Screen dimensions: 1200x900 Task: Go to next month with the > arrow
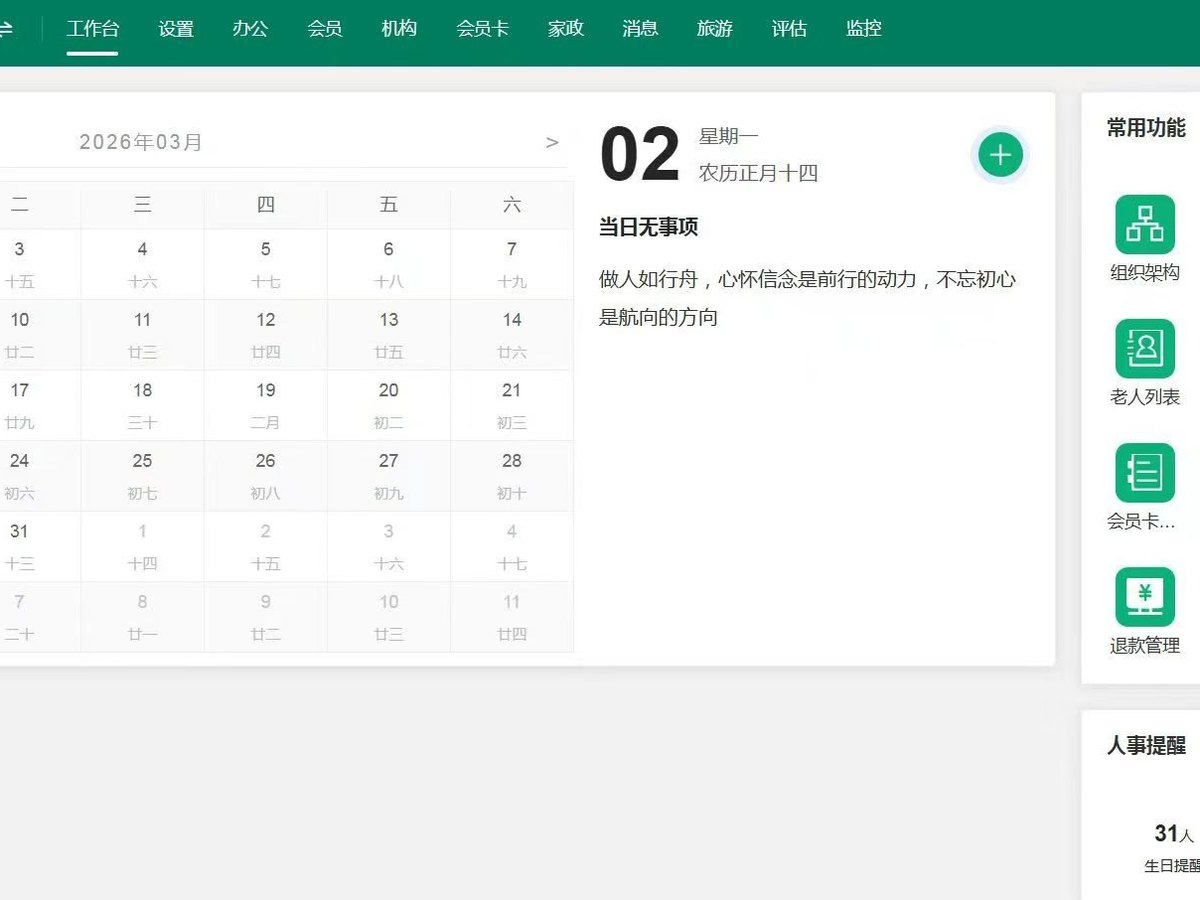pos(552,142)
